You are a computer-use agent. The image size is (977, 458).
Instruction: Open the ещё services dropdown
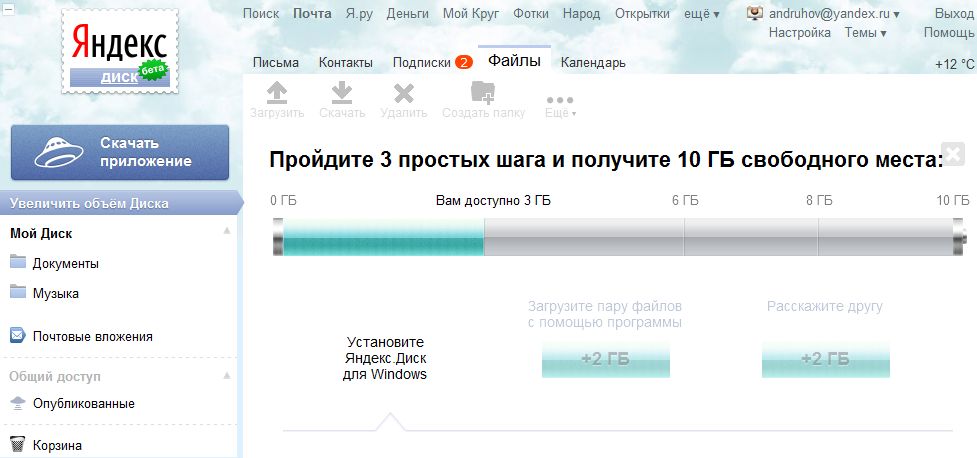point(702,14)
